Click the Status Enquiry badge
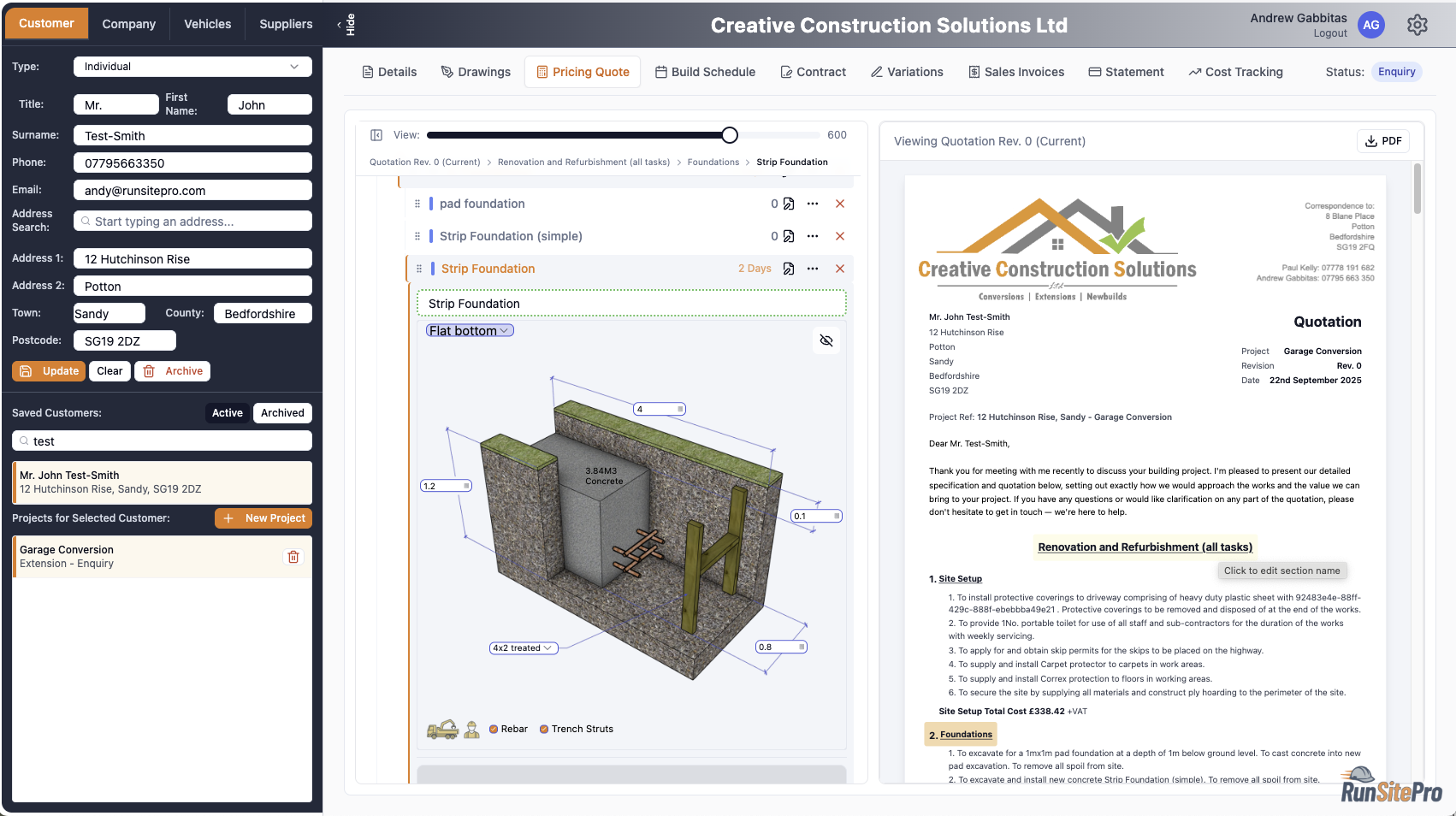 1396,72
